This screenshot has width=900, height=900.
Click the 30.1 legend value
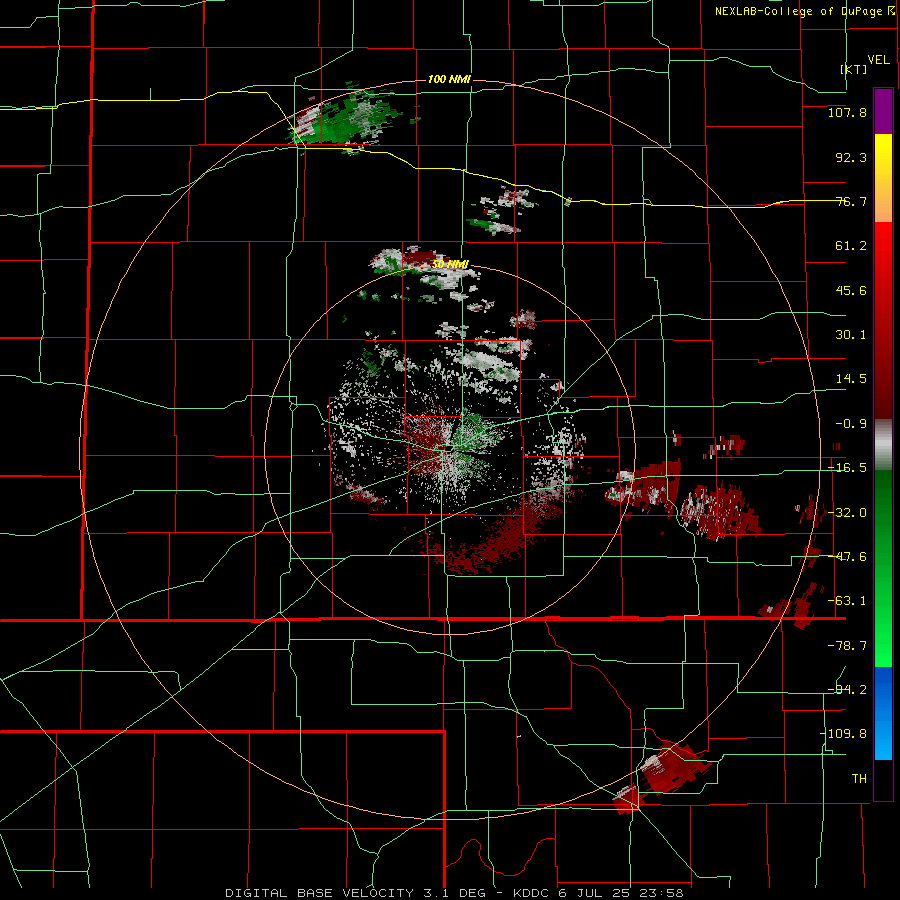[851, 335]
